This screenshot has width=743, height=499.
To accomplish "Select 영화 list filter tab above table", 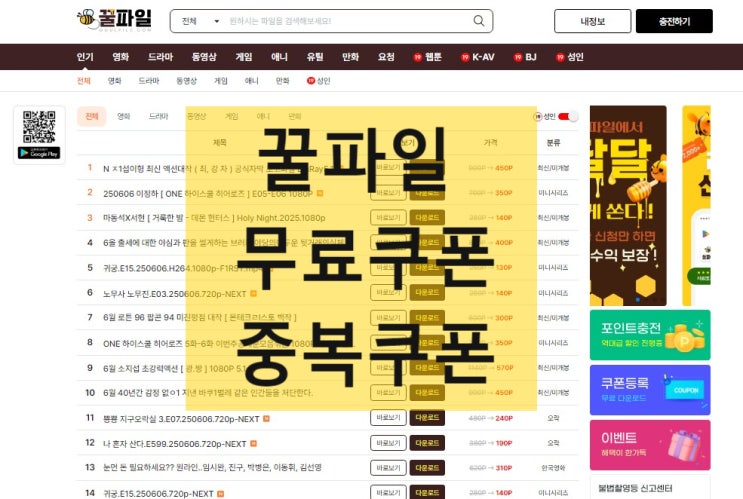I will [124, 116].
